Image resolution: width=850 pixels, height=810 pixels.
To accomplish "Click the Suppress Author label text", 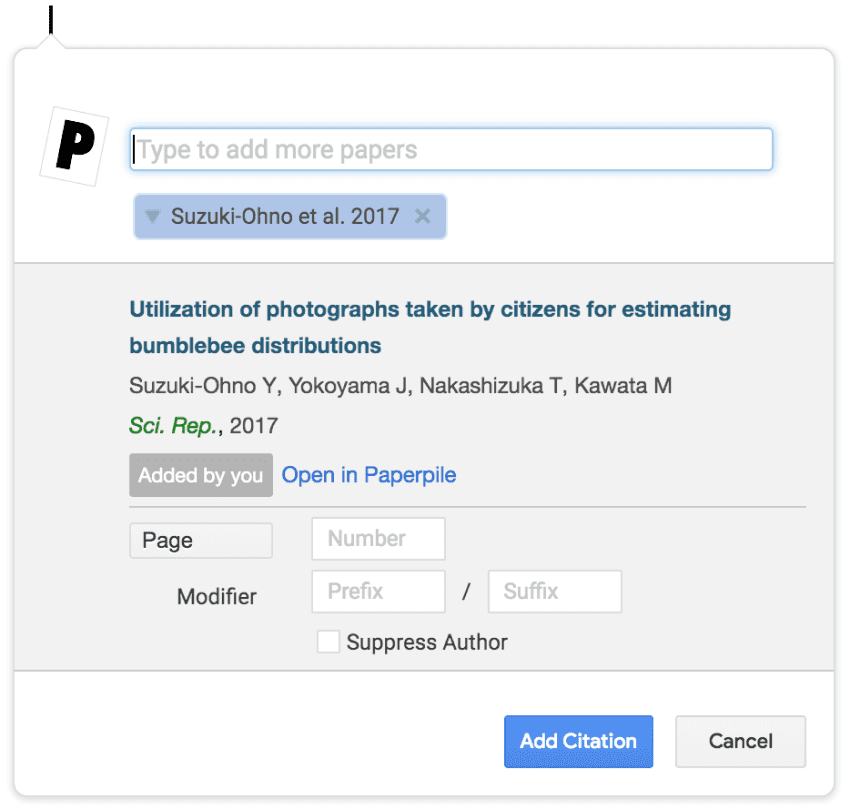I will 427,643.
